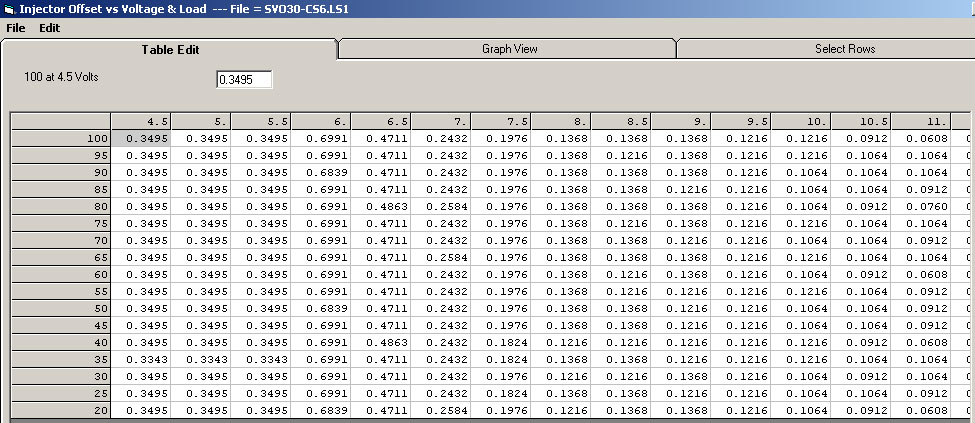Select the 4.5 voltage column header
Screen dimensions: 975x423
141,122
